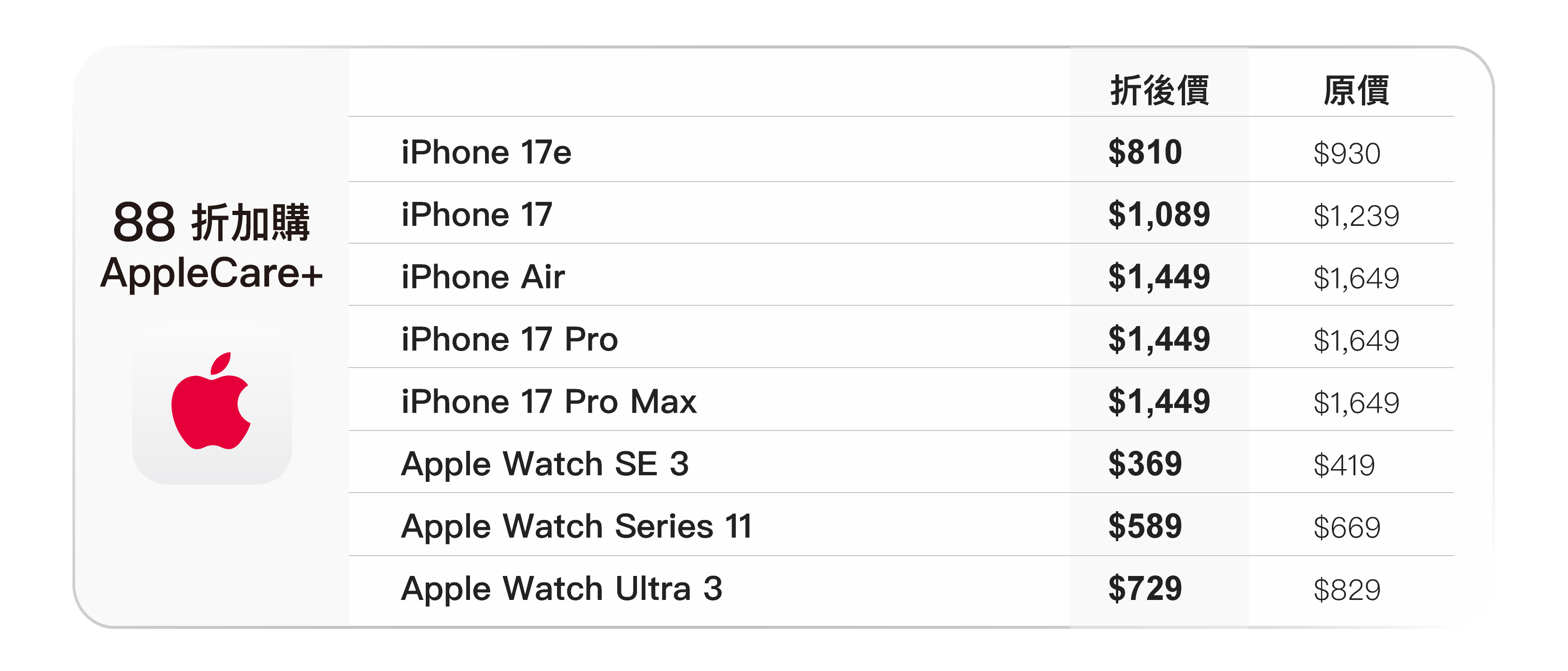Click the $729 discounted price
This screenshot has width=1568, height=671.
[x=1144, y=589]
